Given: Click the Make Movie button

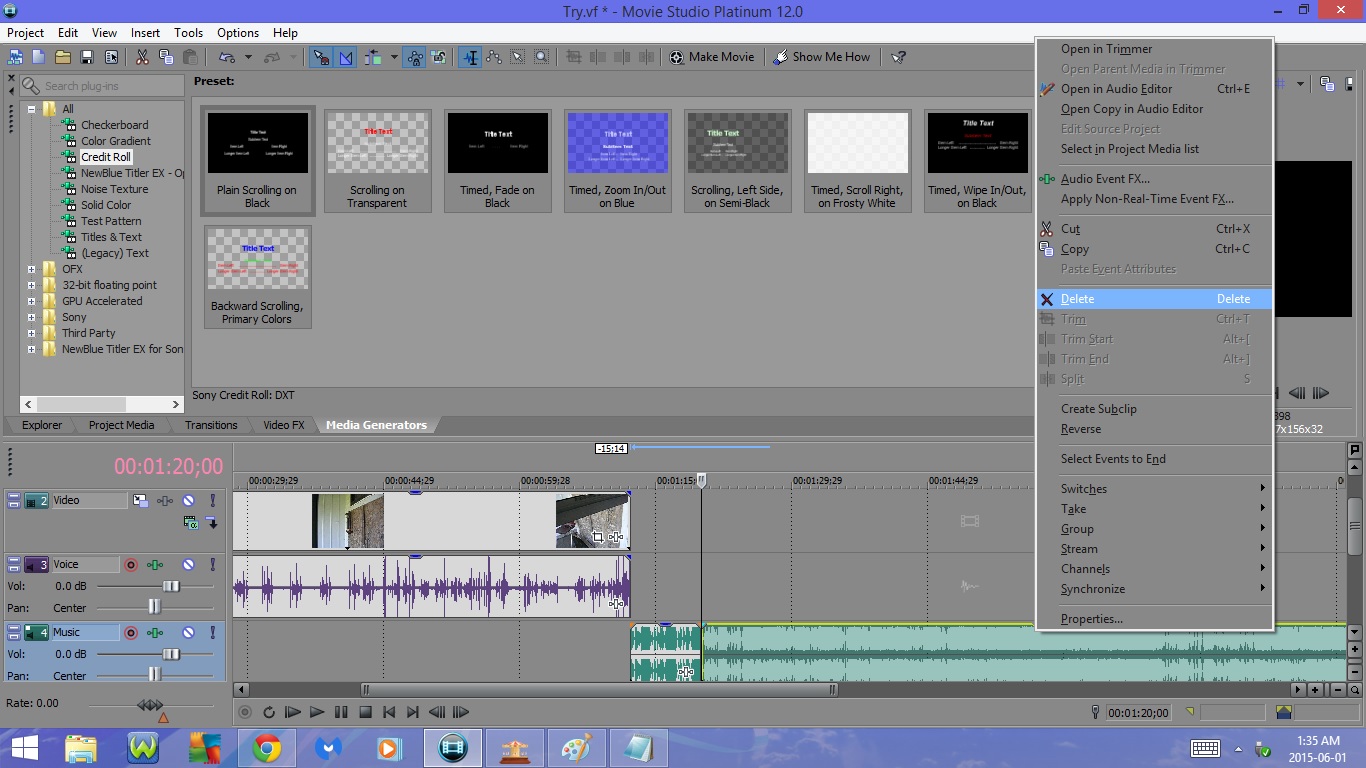Looking at the screenshot, I should (712, 57).
